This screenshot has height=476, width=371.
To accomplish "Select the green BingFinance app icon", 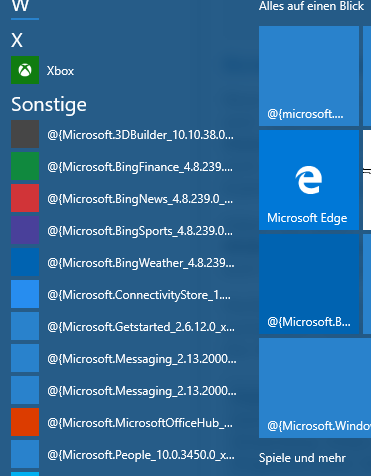I will tap(25, 166).
